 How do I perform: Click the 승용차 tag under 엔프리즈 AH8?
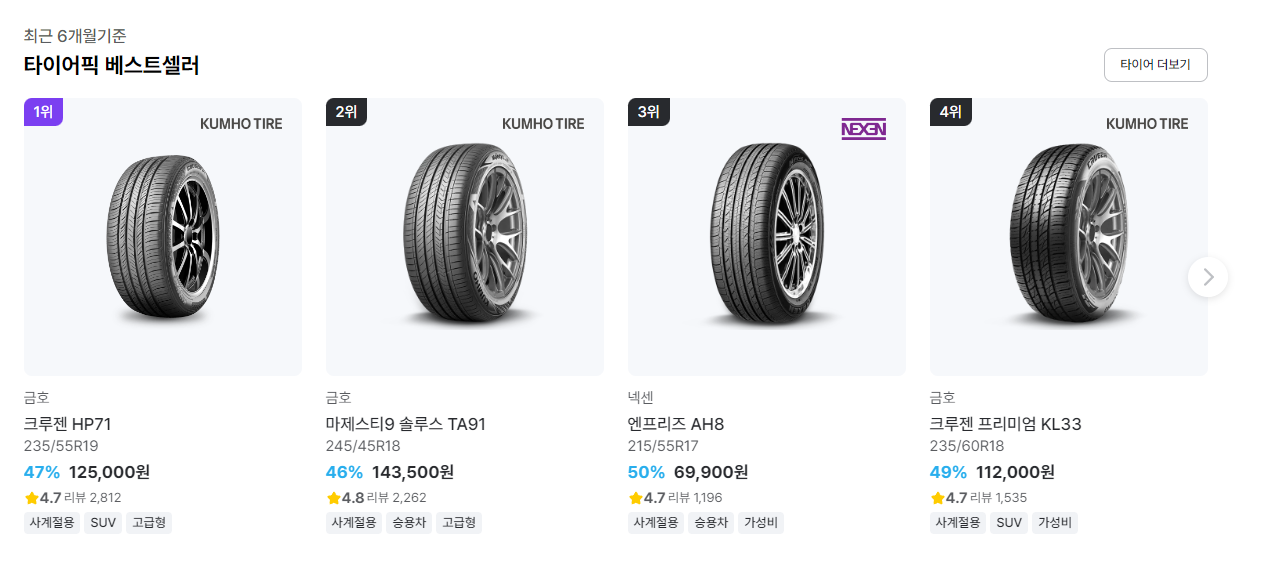[x=710, y=522]
